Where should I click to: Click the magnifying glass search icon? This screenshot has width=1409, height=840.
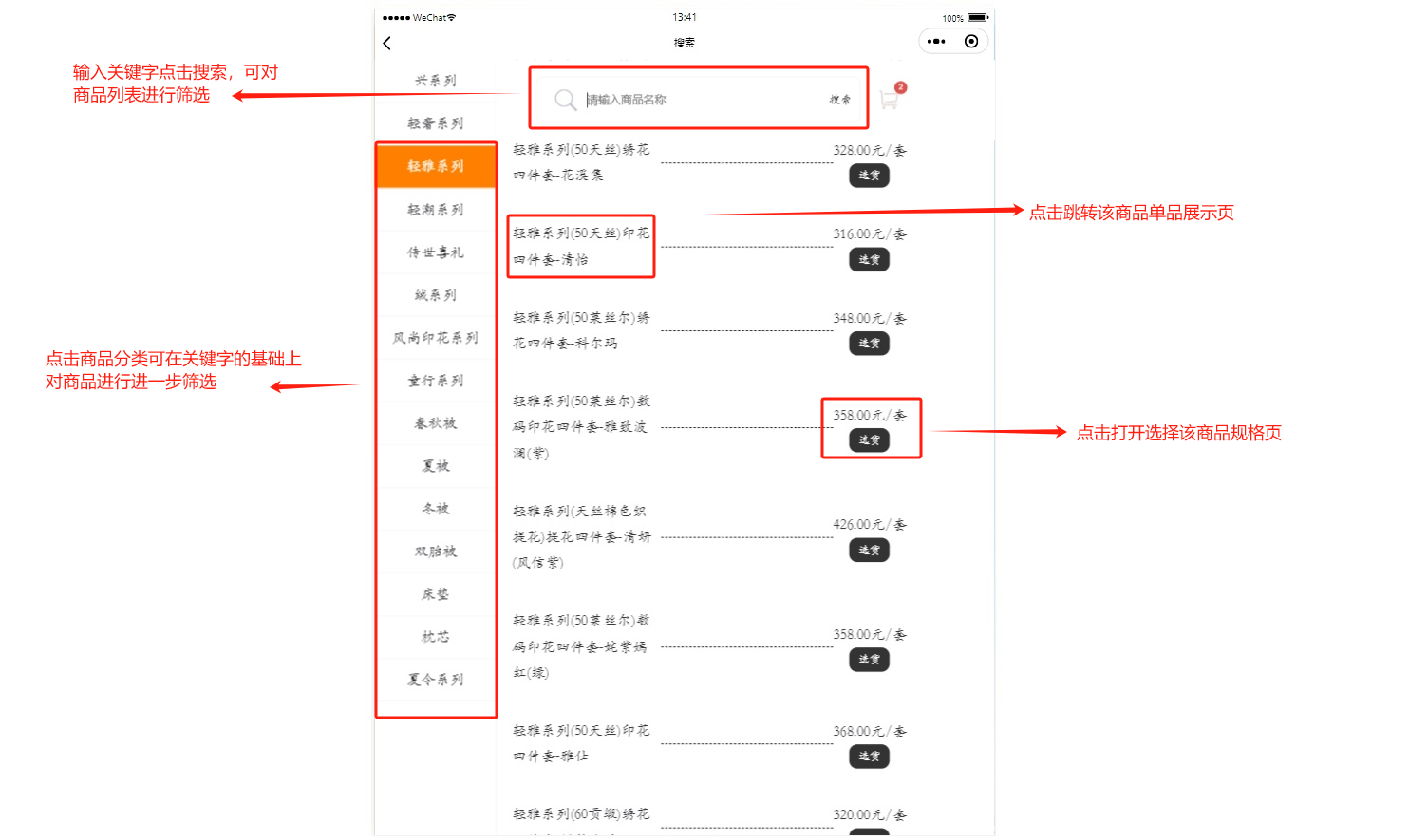click(x=565, y=100)
